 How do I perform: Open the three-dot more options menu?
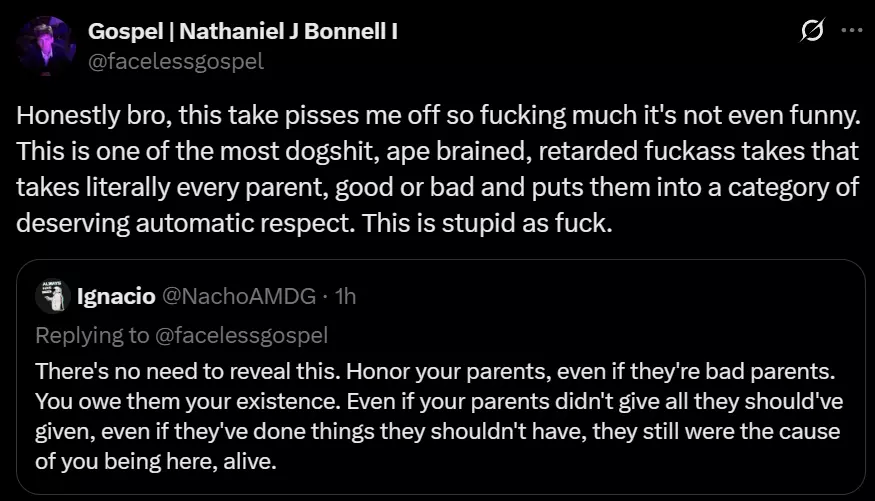[852, 30]
